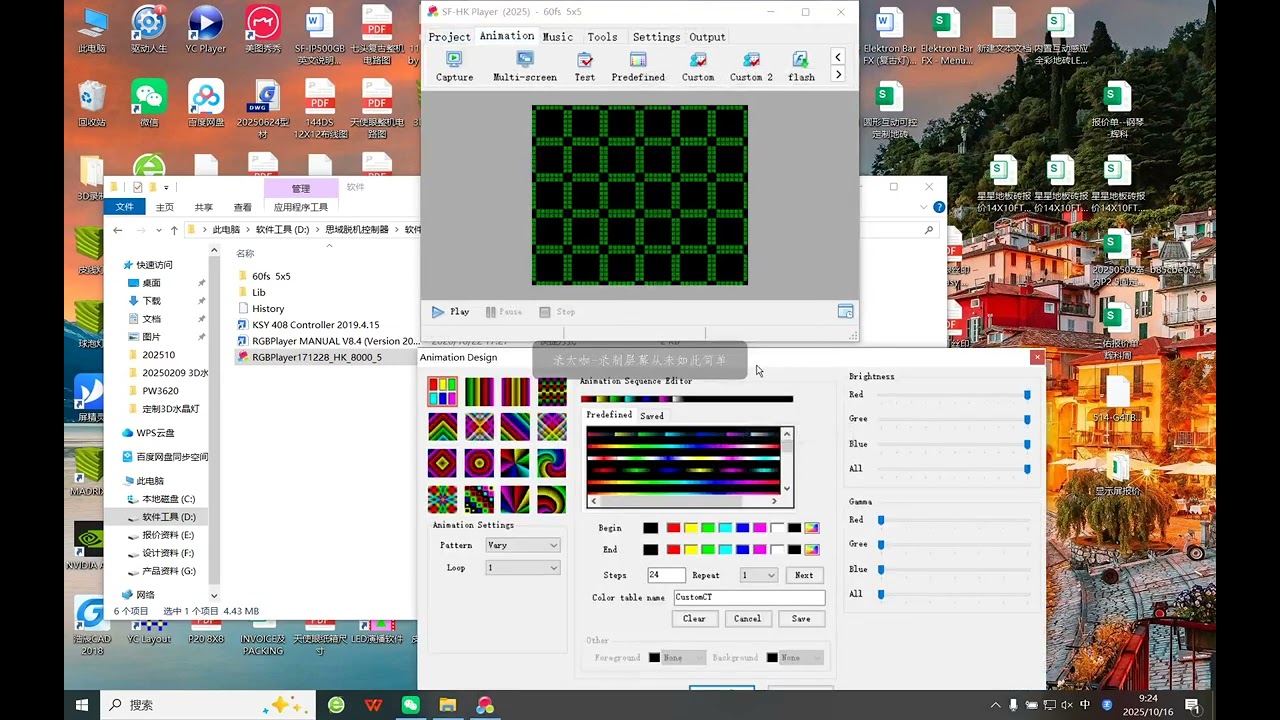Click the Save button
The height and width of the screenshot is (720, 1280).
point(801,619)
